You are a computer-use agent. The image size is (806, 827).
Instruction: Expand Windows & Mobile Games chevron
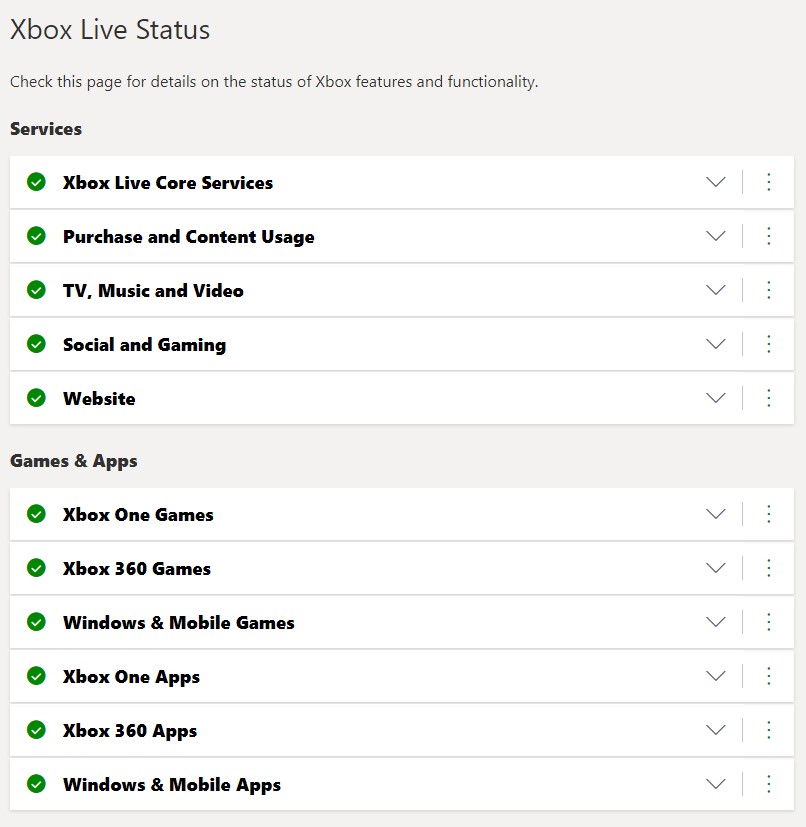click(x=715, y=622)
